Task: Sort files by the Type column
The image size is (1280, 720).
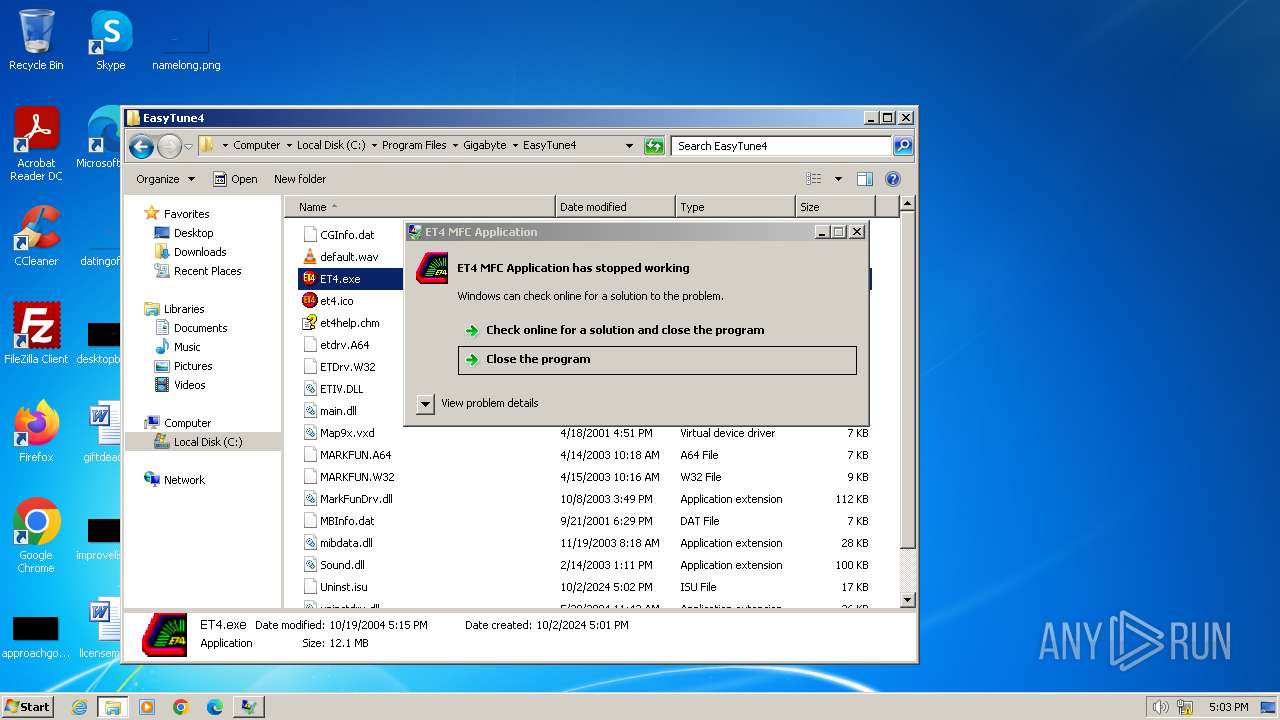Action: pyautogui.click(x=735, y=207)
